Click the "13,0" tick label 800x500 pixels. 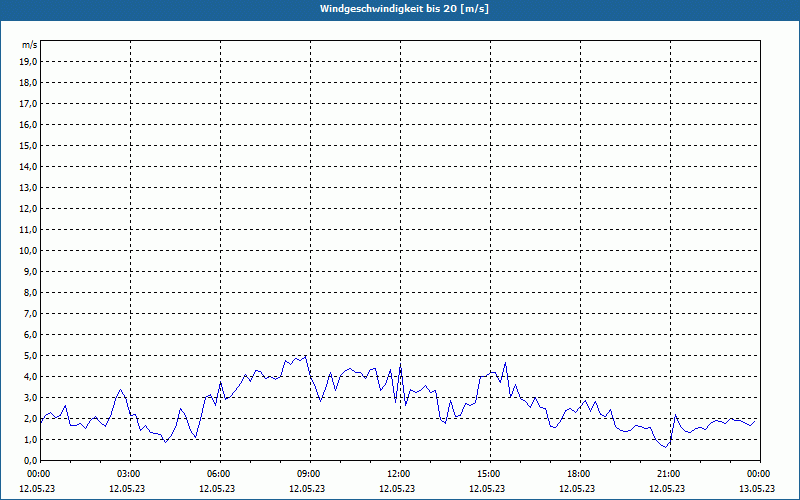pyautogui.click(x=28, y=188)
